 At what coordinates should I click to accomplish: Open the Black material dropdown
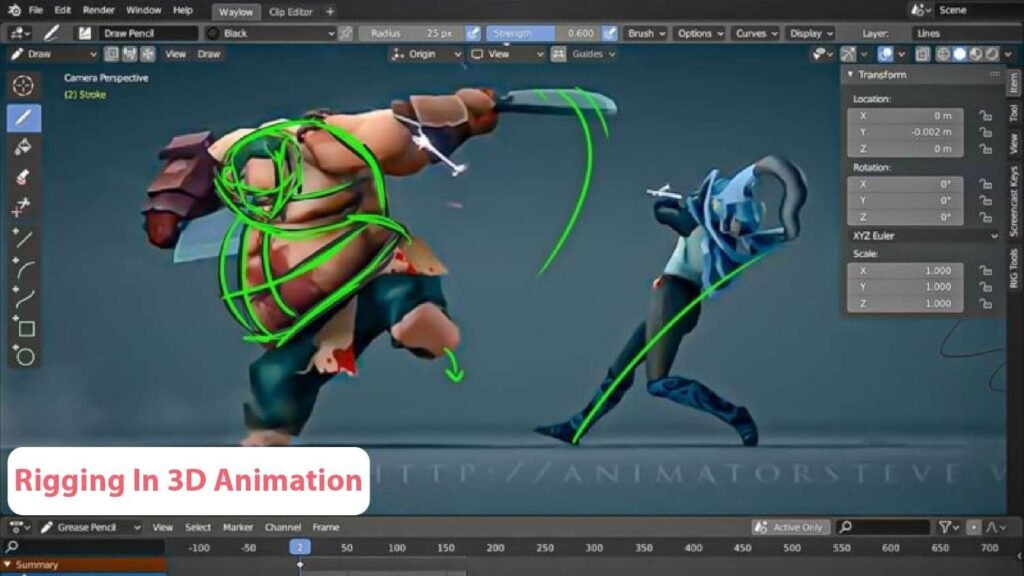[x=270, y=33]
